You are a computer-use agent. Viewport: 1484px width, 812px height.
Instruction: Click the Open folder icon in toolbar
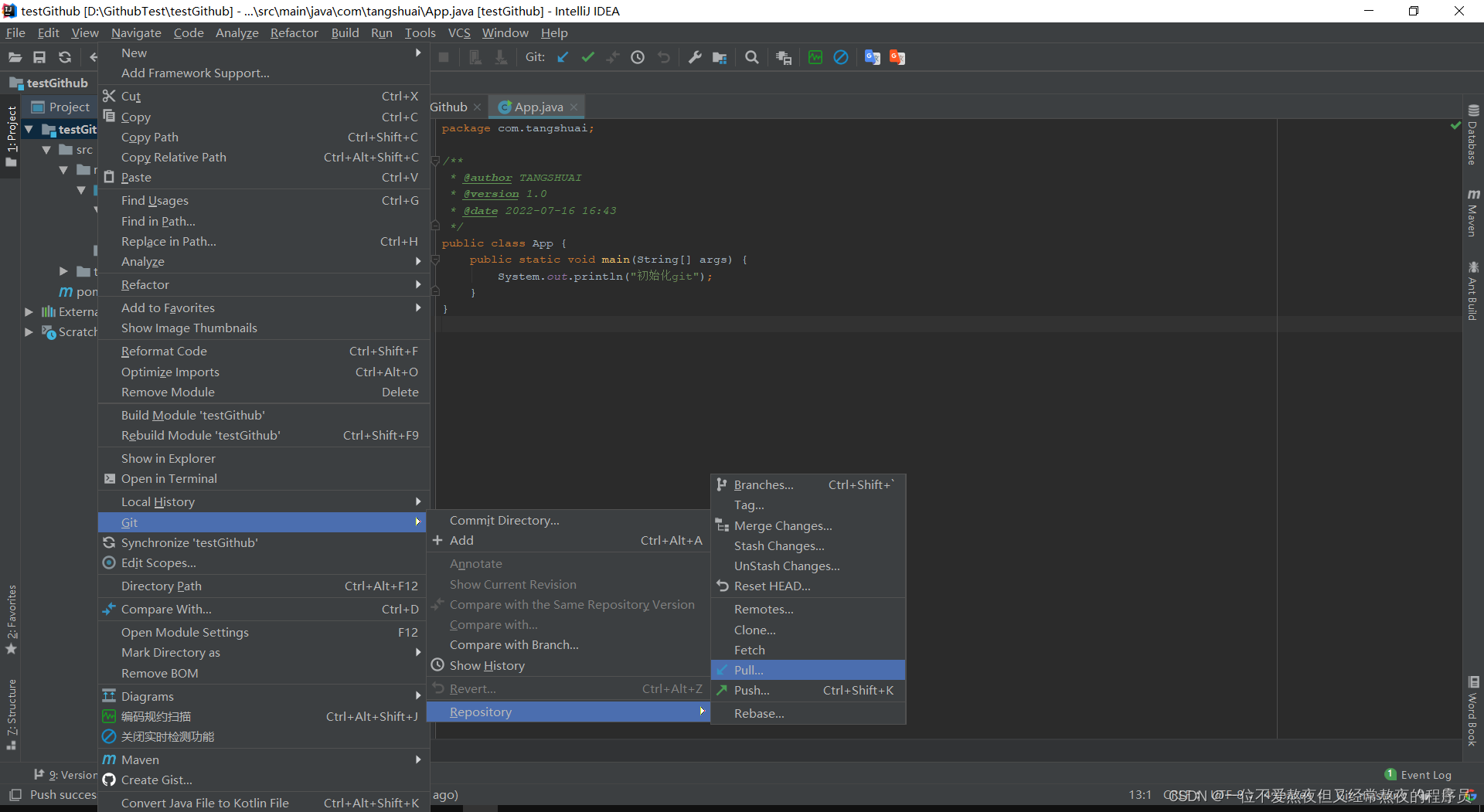pyautogui.click(x=15, y=57)
